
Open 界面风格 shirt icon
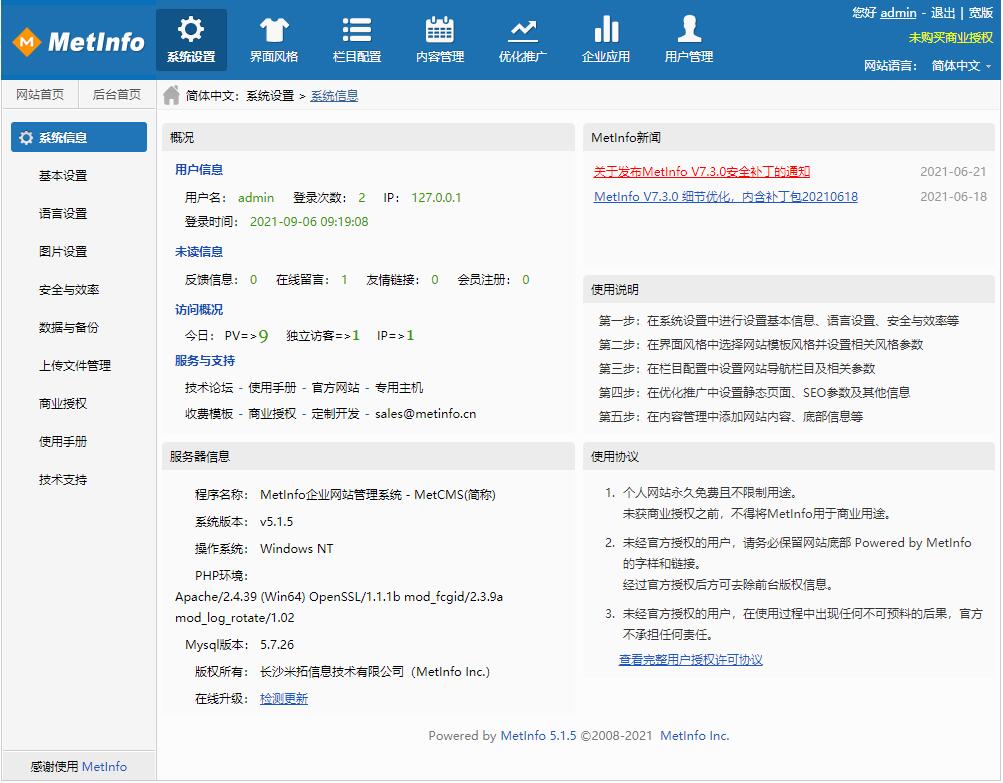(273, 30)
